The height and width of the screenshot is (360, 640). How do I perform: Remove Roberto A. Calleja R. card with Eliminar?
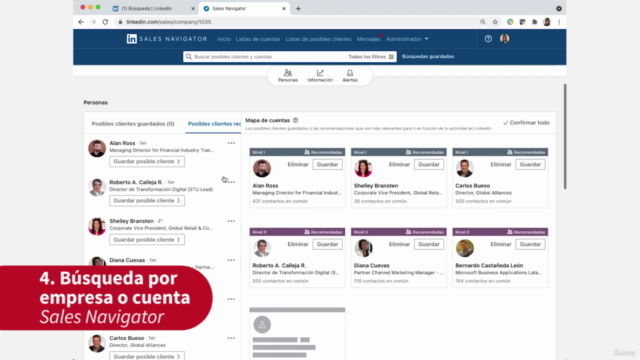[298, 244]
